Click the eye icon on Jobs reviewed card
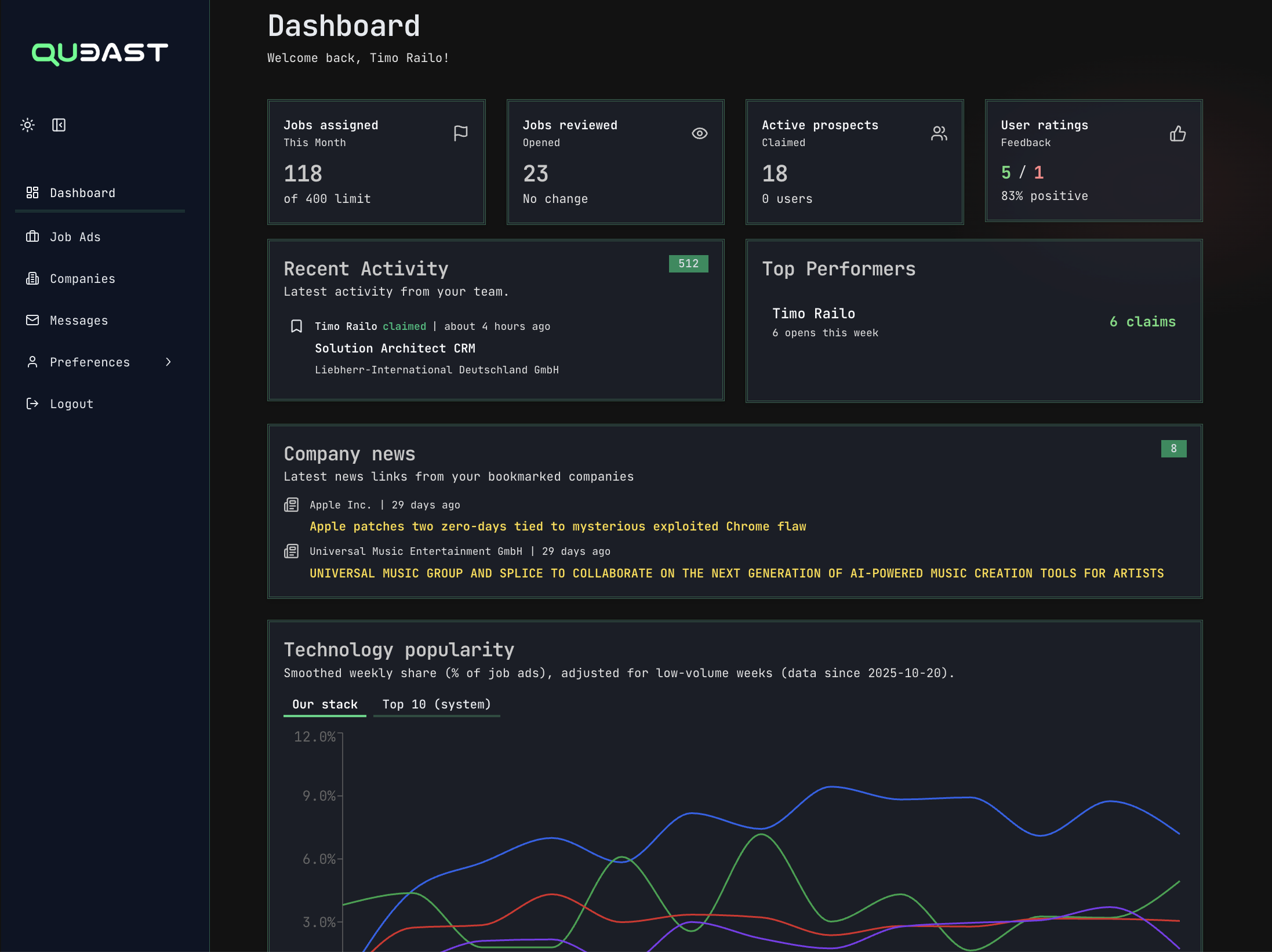The image size is (1272, 952). pos(700,133)
